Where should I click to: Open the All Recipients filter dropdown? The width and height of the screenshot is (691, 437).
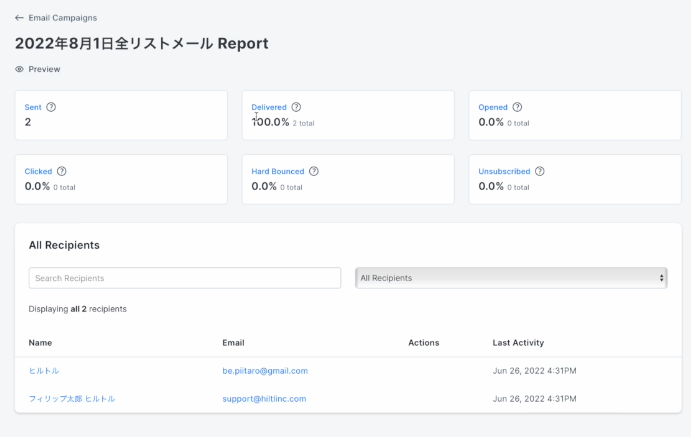[511, 278]
